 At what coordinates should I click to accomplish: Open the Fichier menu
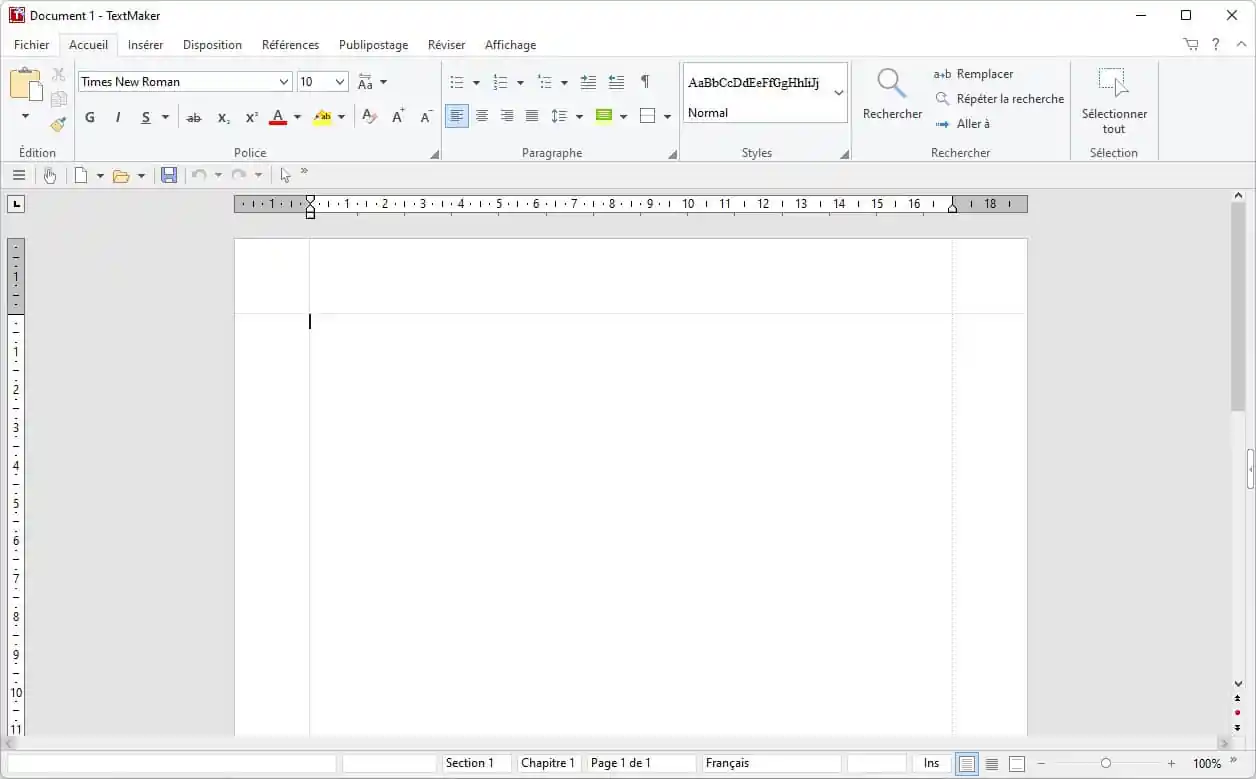point(32,45)
